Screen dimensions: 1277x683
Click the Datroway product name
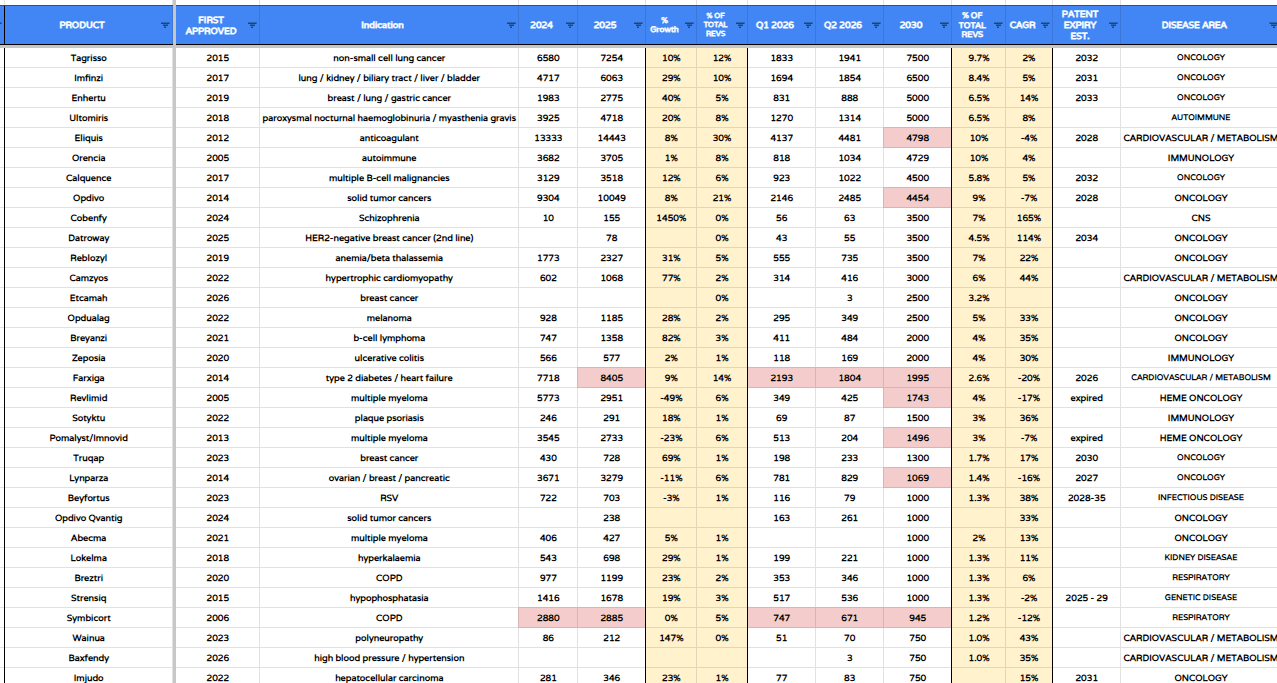(88, 238)
